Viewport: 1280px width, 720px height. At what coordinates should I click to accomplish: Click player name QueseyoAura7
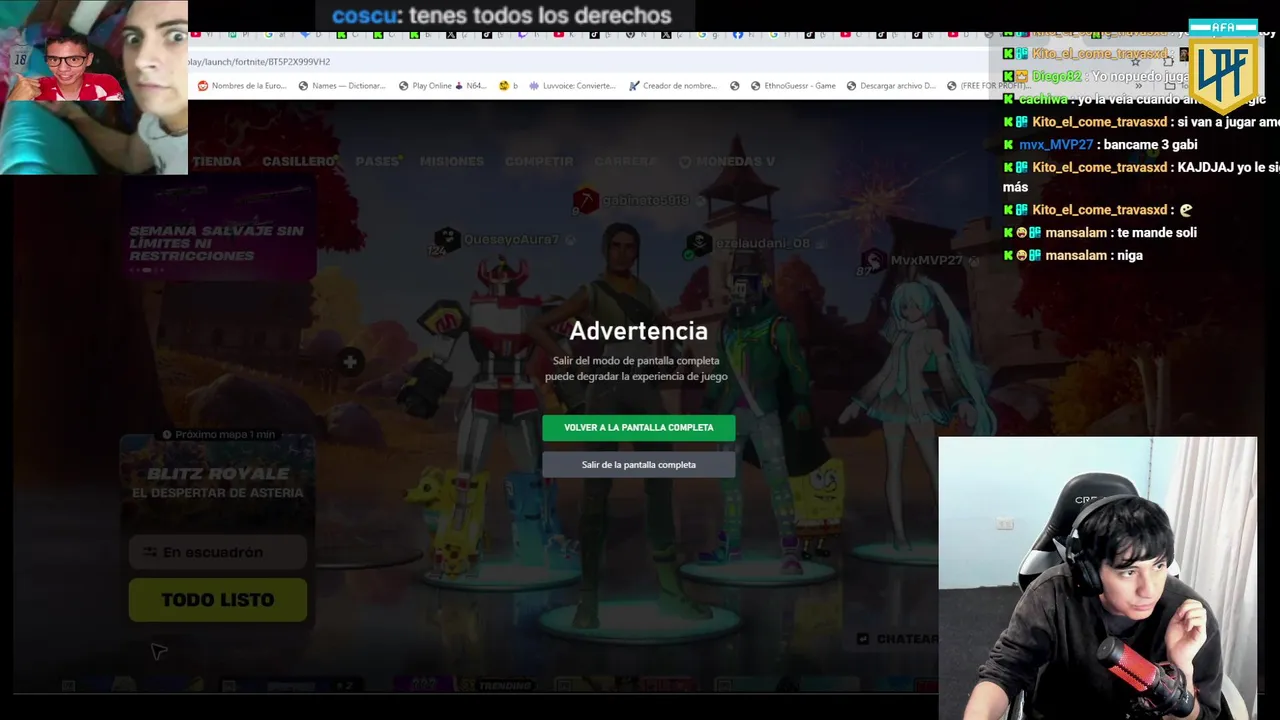point(512,240)
